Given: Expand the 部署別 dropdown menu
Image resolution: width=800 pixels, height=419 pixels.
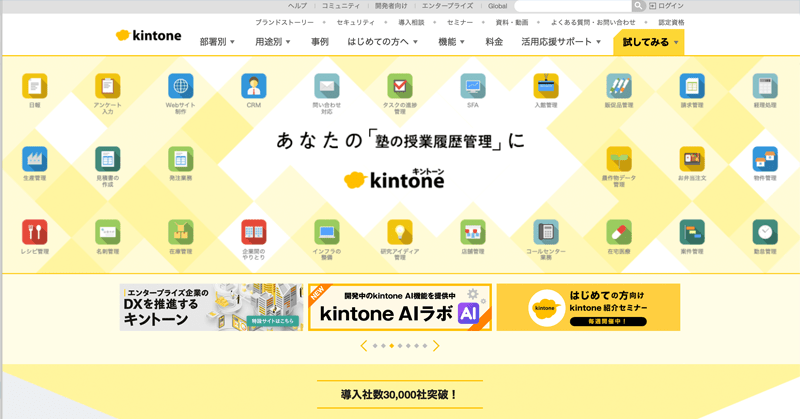Looking at the screenshot, I should 217,42.
